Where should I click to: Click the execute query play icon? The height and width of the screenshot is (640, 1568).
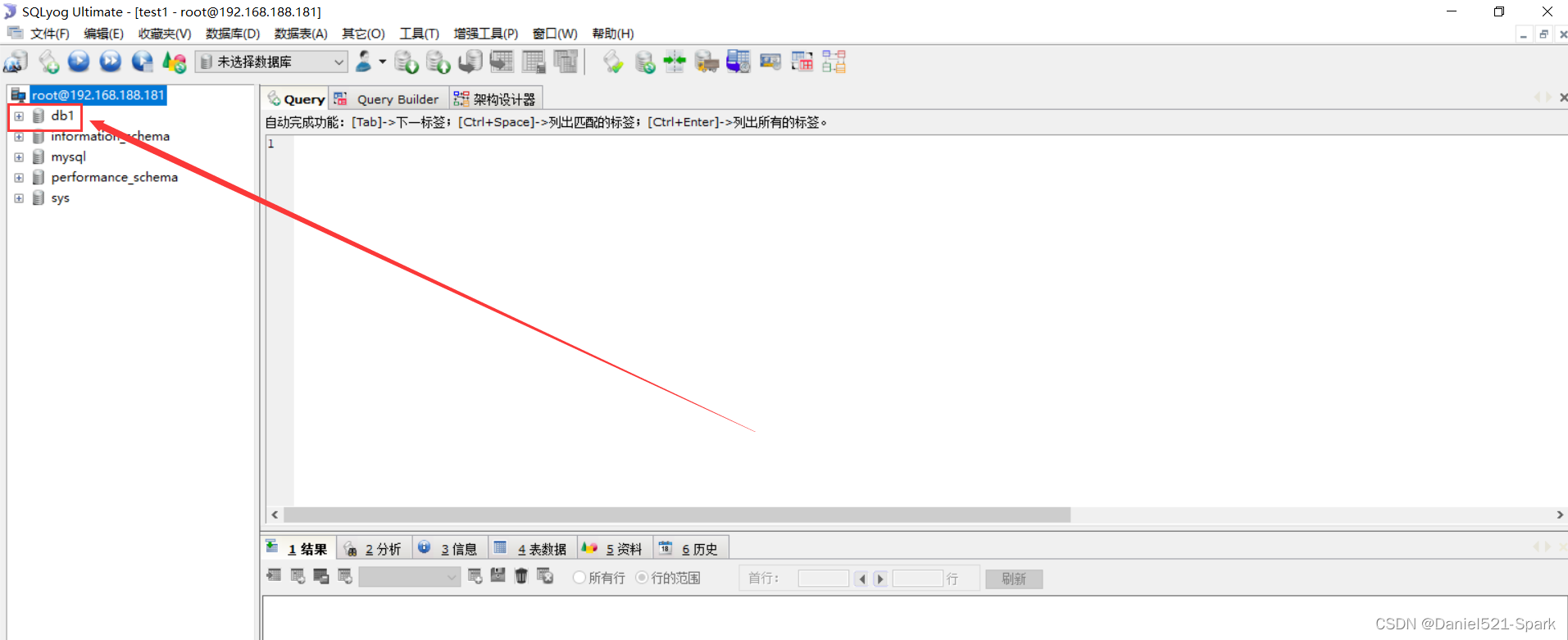tap(79, 61)
